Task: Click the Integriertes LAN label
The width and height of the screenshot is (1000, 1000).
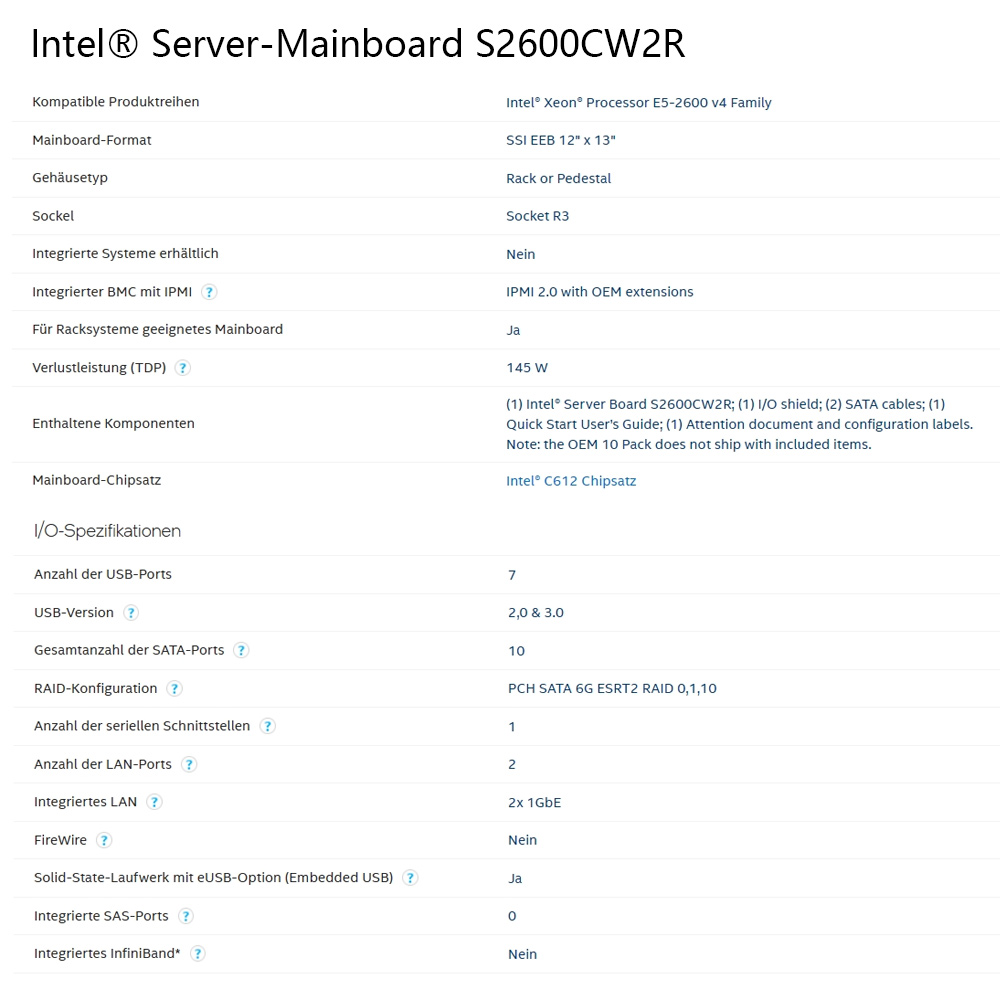Action: click(85, 802)
